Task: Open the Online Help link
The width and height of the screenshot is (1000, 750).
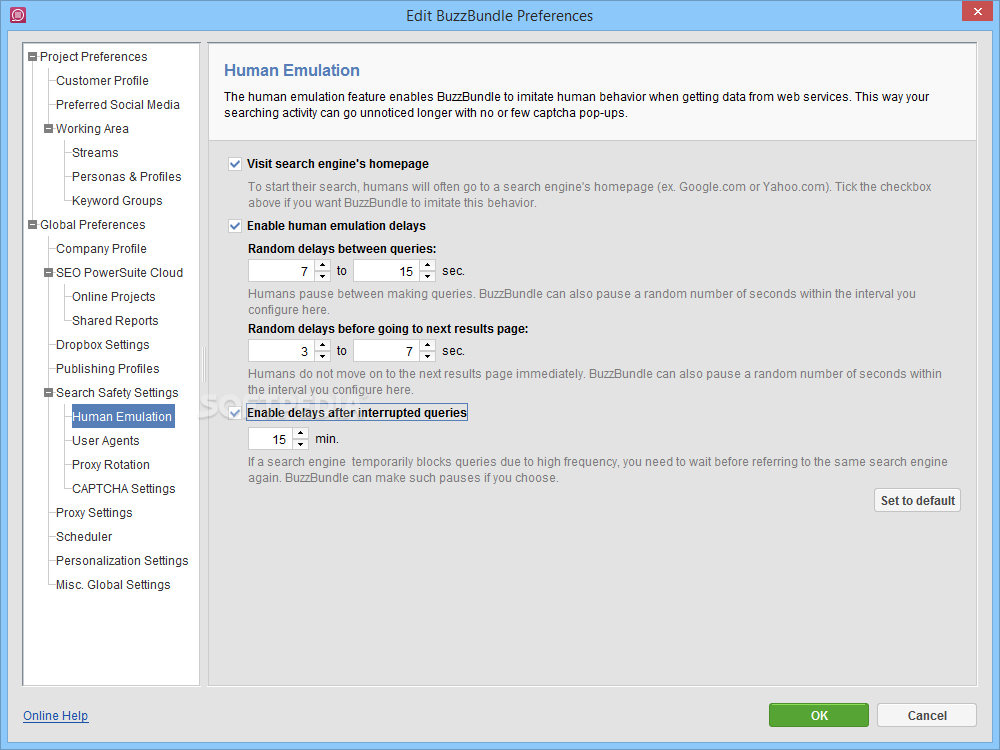Action: tap(55, 716)
